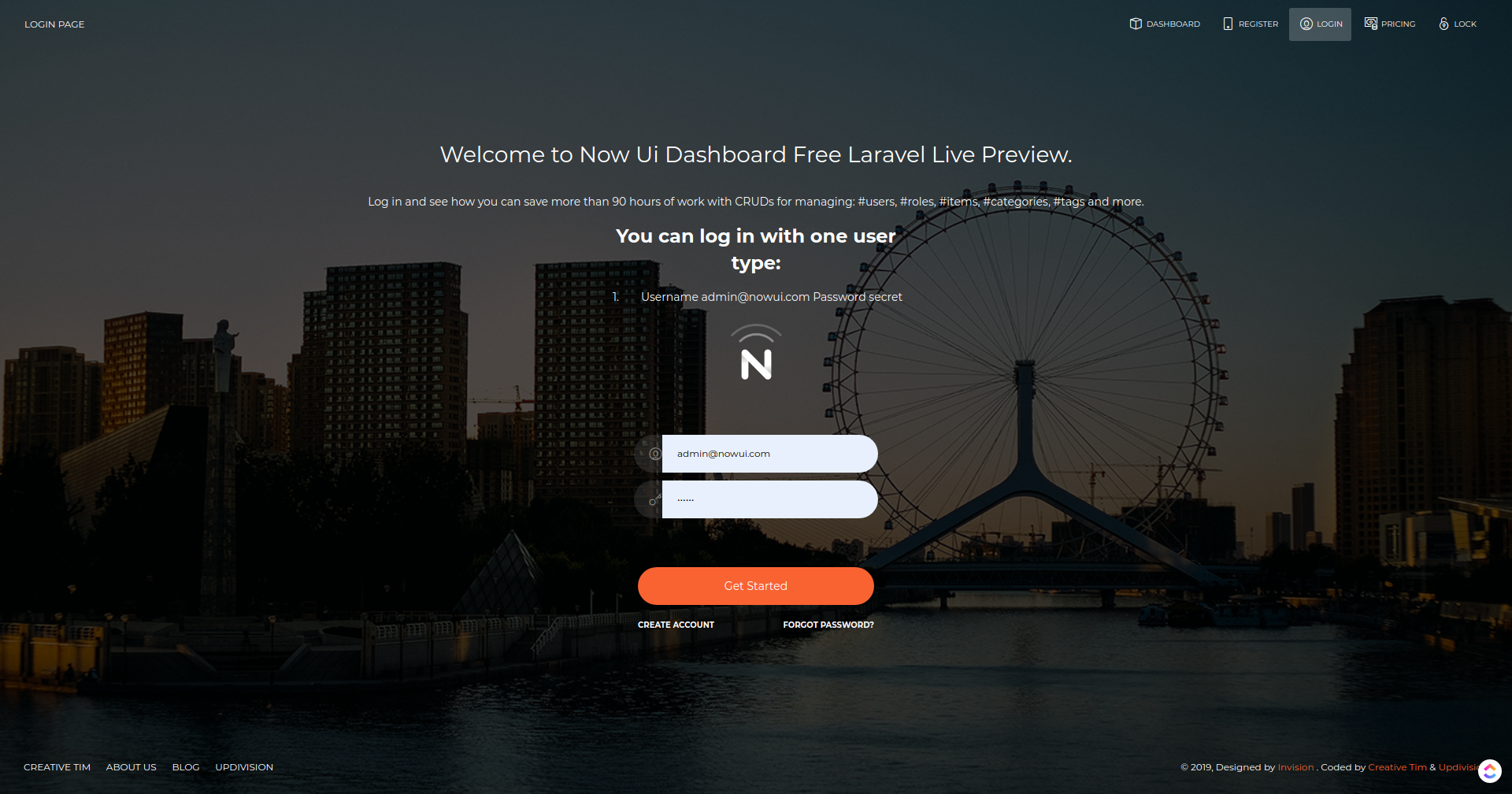The image size is (1512, 794).
Task: Click the key icon beside password field
Action: (654, 499)
